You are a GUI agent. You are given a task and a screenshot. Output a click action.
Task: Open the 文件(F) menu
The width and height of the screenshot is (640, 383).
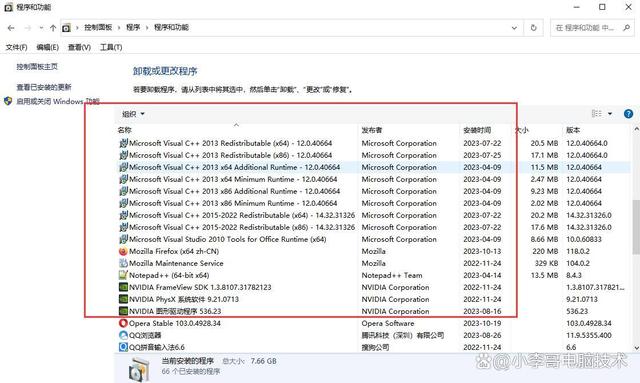click(x=16, y=47)
